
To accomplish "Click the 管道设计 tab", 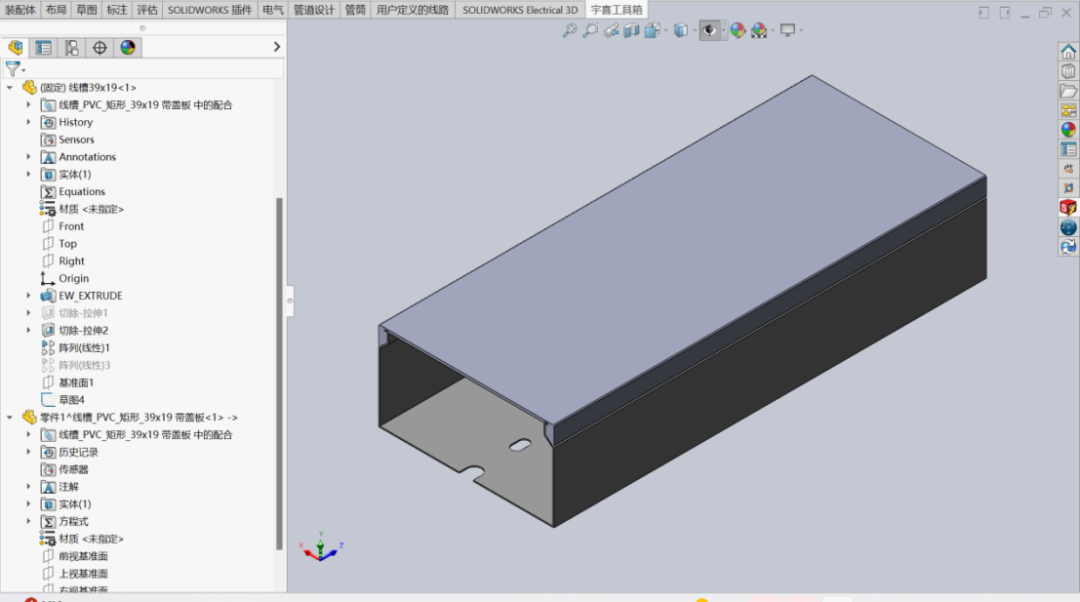I will 313,9.
